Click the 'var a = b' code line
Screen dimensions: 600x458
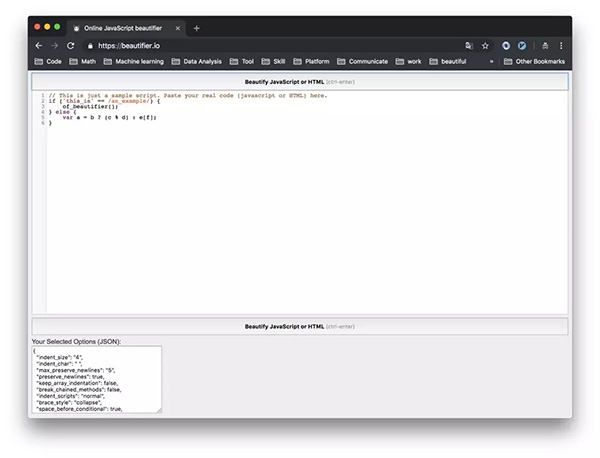[x=109, y=117]
